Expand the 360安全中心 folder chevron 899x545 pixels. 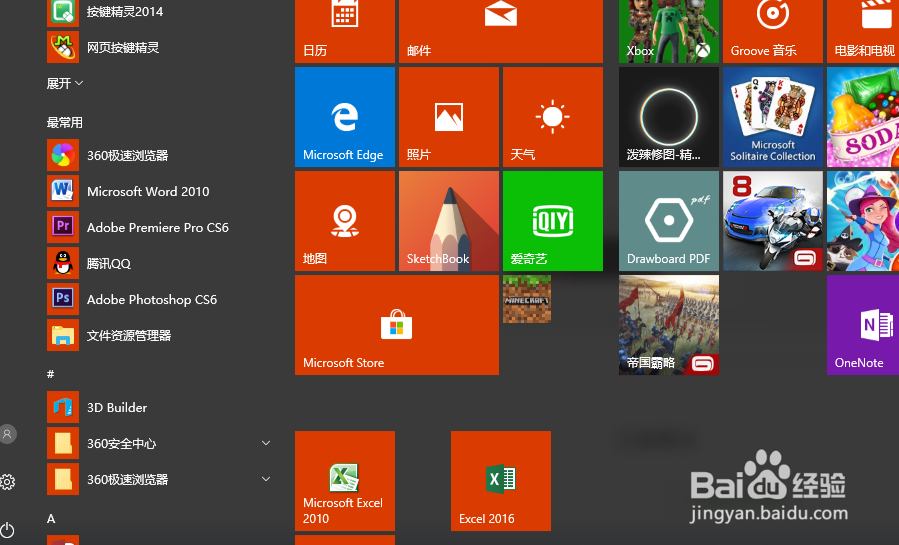(266, 443)
